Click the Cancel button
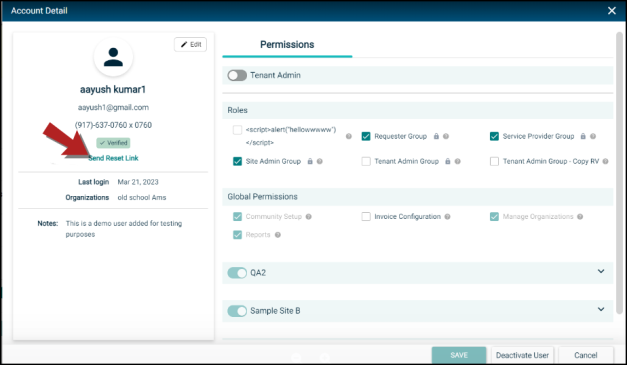This screenshot has height=365, width=627. pos(585,355)
